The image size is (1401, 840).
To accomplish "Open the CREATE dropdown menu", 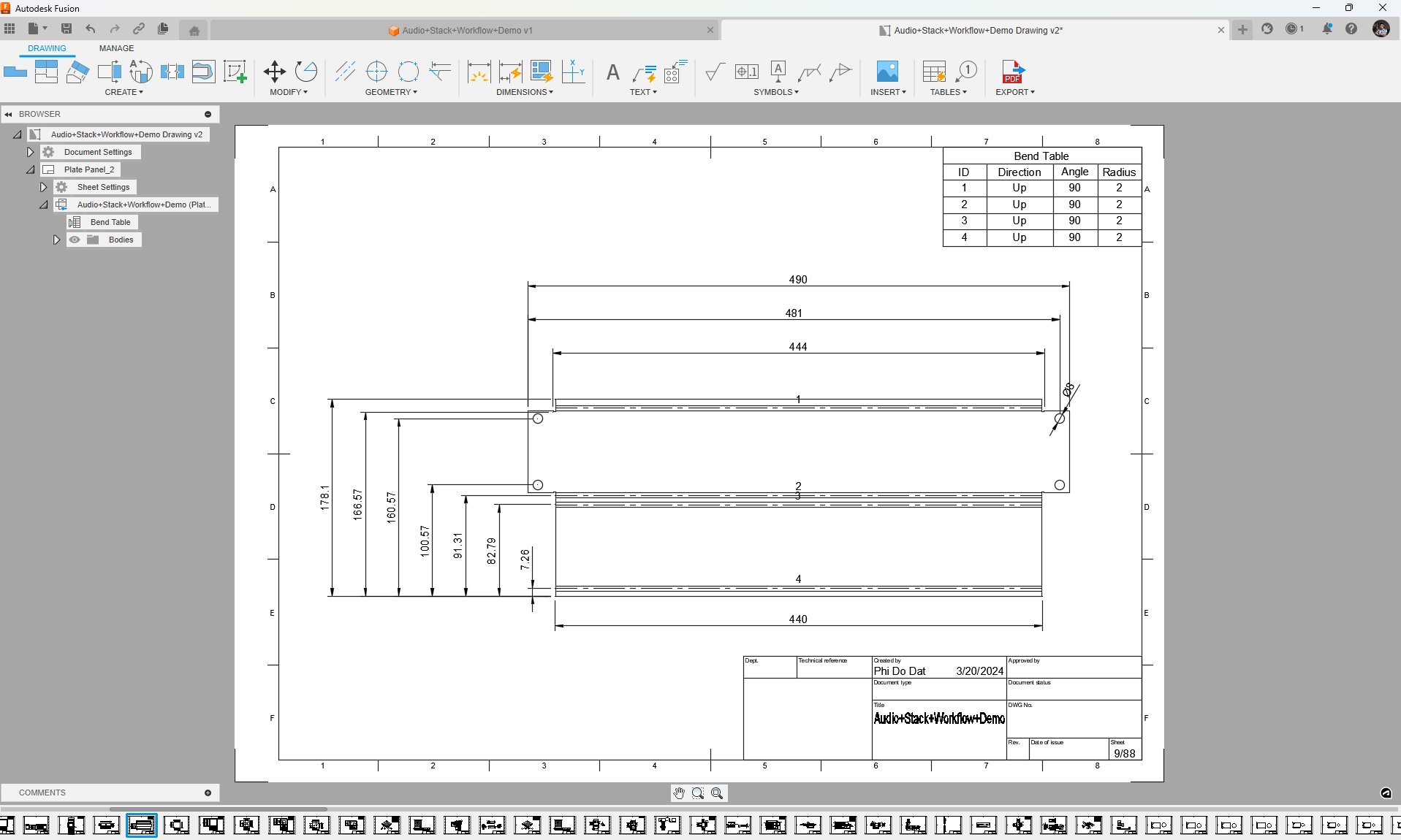I will [124, 92].
